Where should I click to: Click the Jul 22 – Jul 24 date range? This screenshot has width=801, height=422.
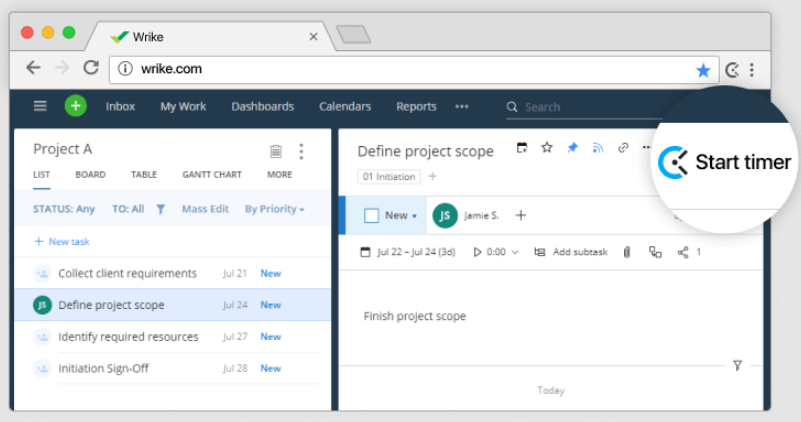tap(408, 252)
